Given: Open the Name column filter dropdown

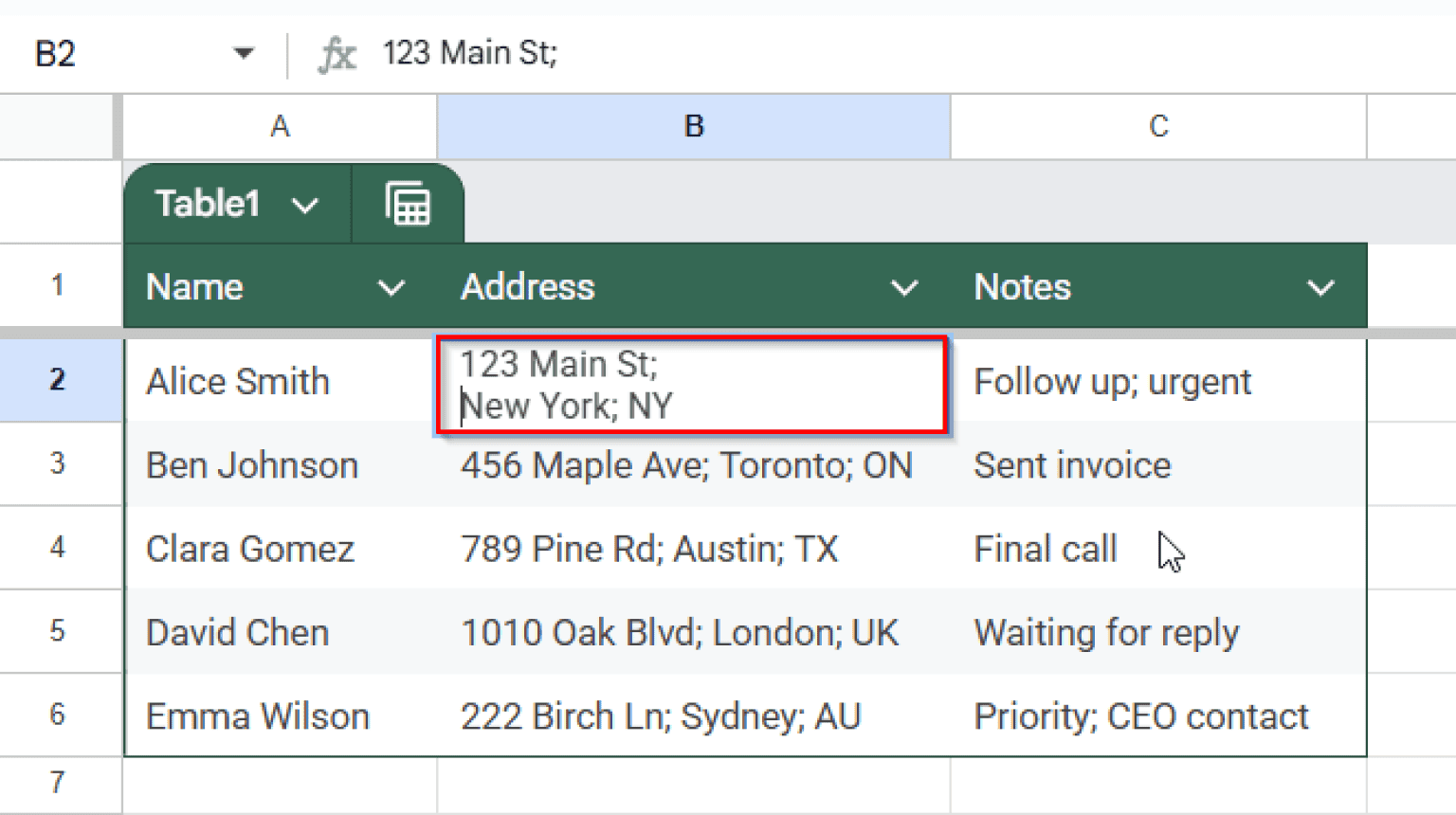Looking at the screenshot, I should click(392, 287).
